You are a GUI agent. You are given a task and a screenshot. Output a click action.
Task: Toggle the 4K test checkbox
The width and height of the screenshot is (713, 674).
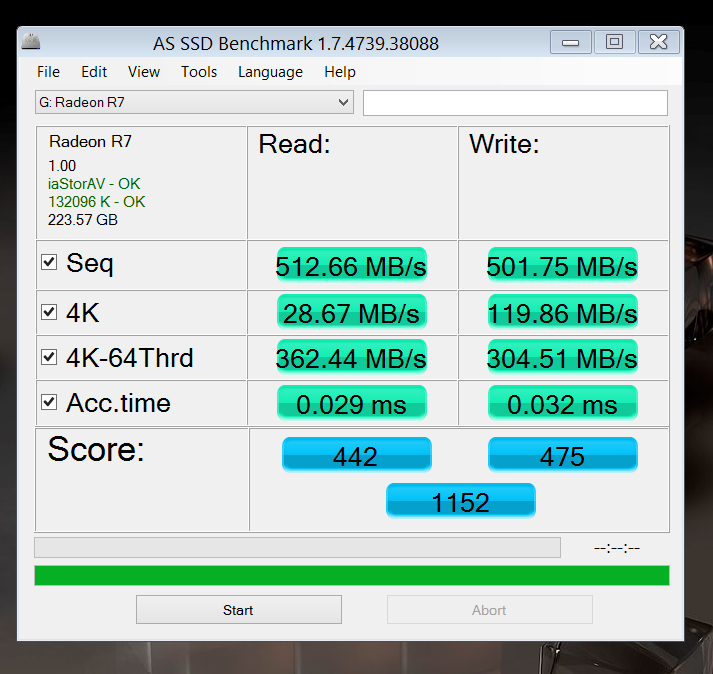(x=49, y=312)
